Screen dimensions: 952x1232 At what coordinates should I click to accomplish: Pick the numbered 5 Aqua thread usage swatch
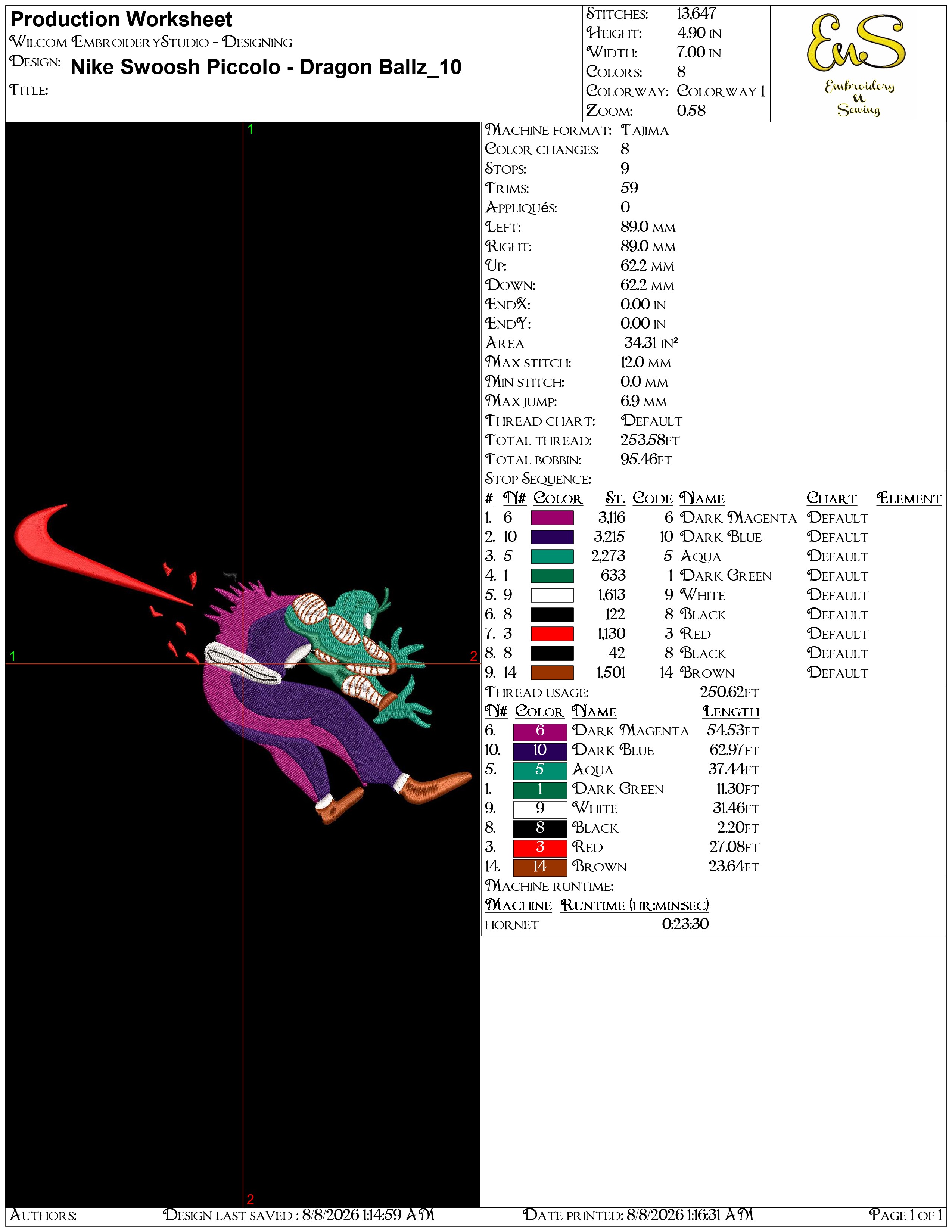(x=540, y=771)
